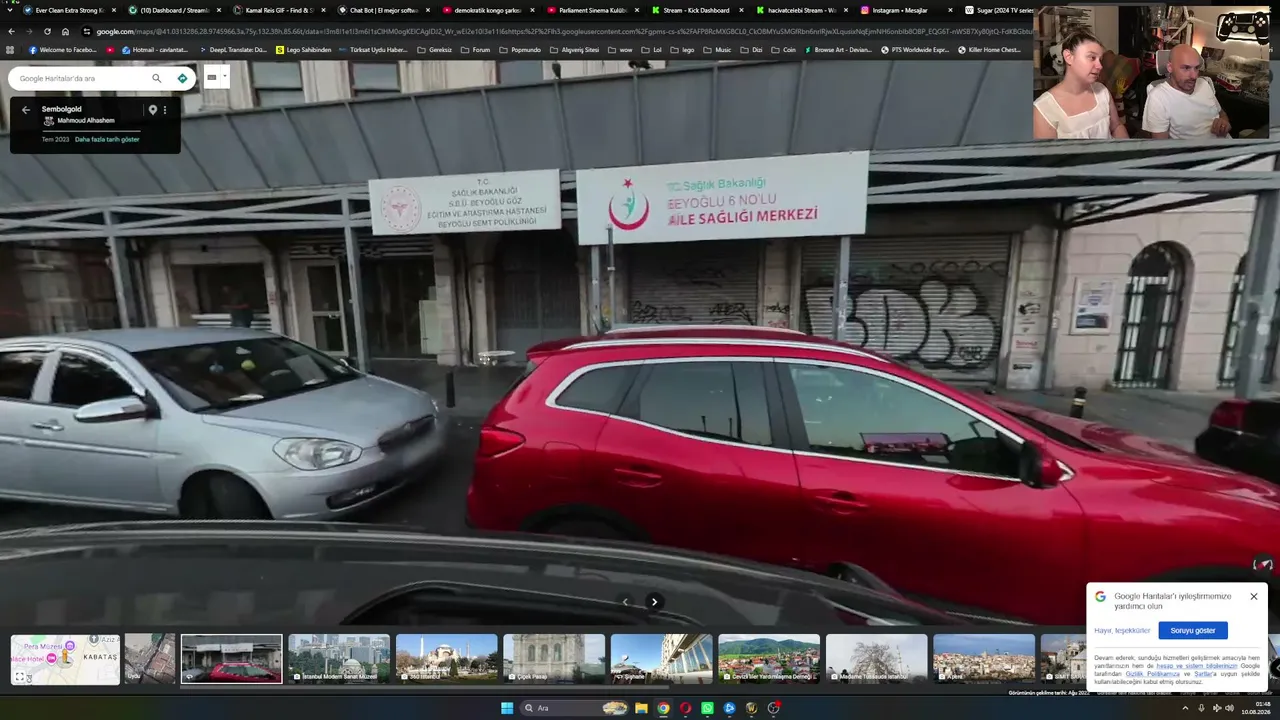Image resolution: width=1280 pixels, height=720 pixels.
Task: Switch to the Instagram • Mesajlar tab
Action: pos(907,10)
